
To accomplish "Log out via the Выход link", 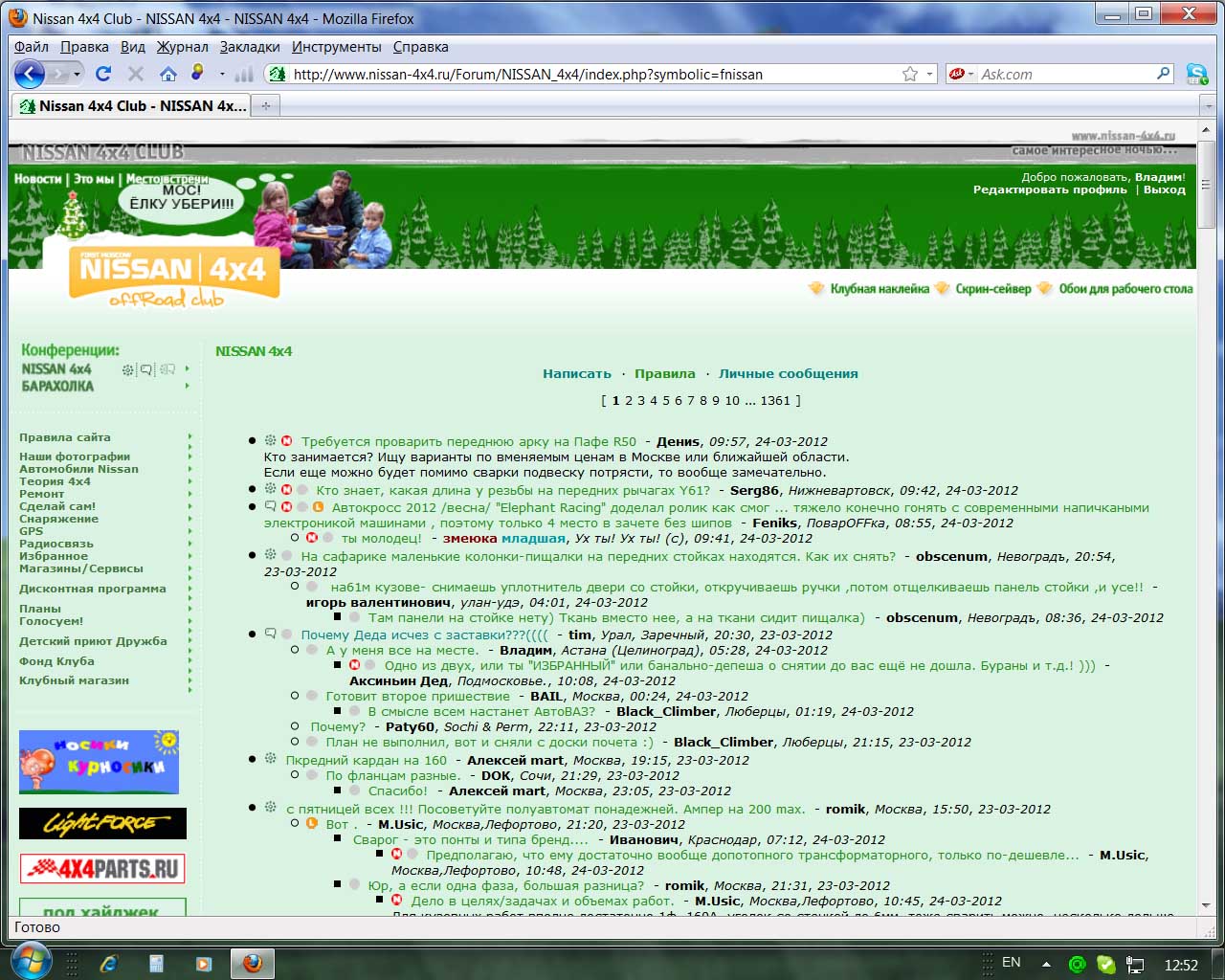I will point(1165,189).
